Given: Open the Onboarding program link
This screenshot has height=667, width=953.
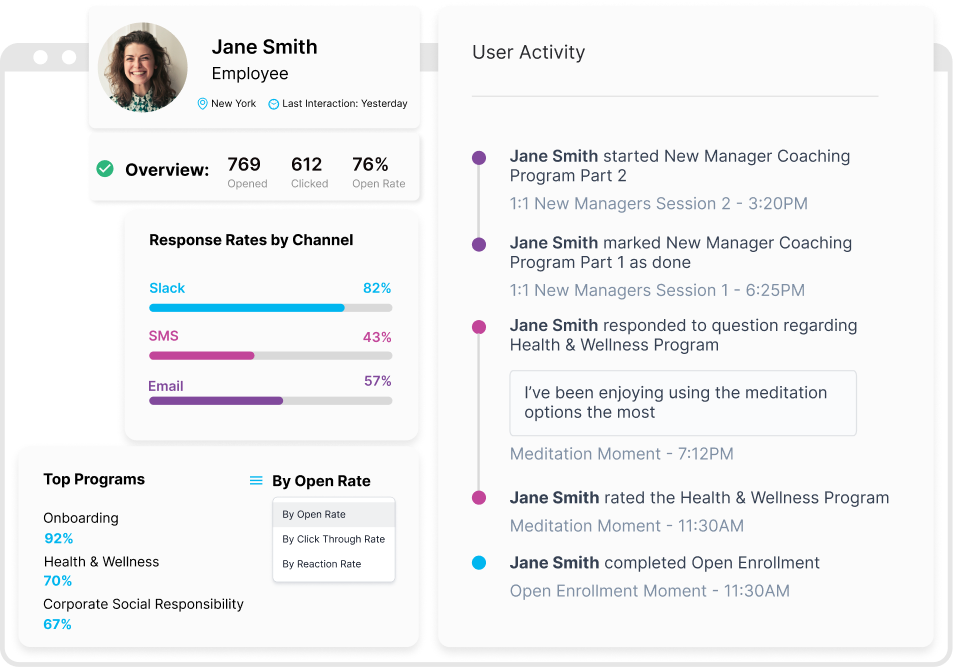Looking at the screenshot, I should click(81, 518).
